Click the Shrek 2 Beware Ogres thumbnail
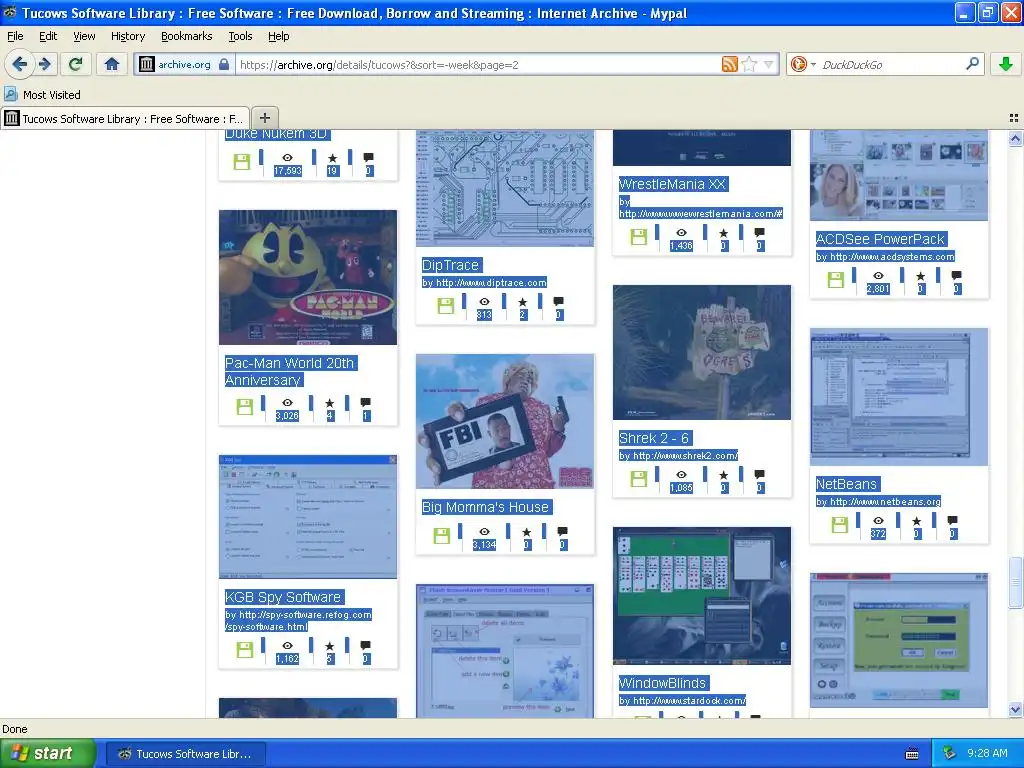Image resolution: width=1024 pixels, height=768 pixels. point(702,353)
